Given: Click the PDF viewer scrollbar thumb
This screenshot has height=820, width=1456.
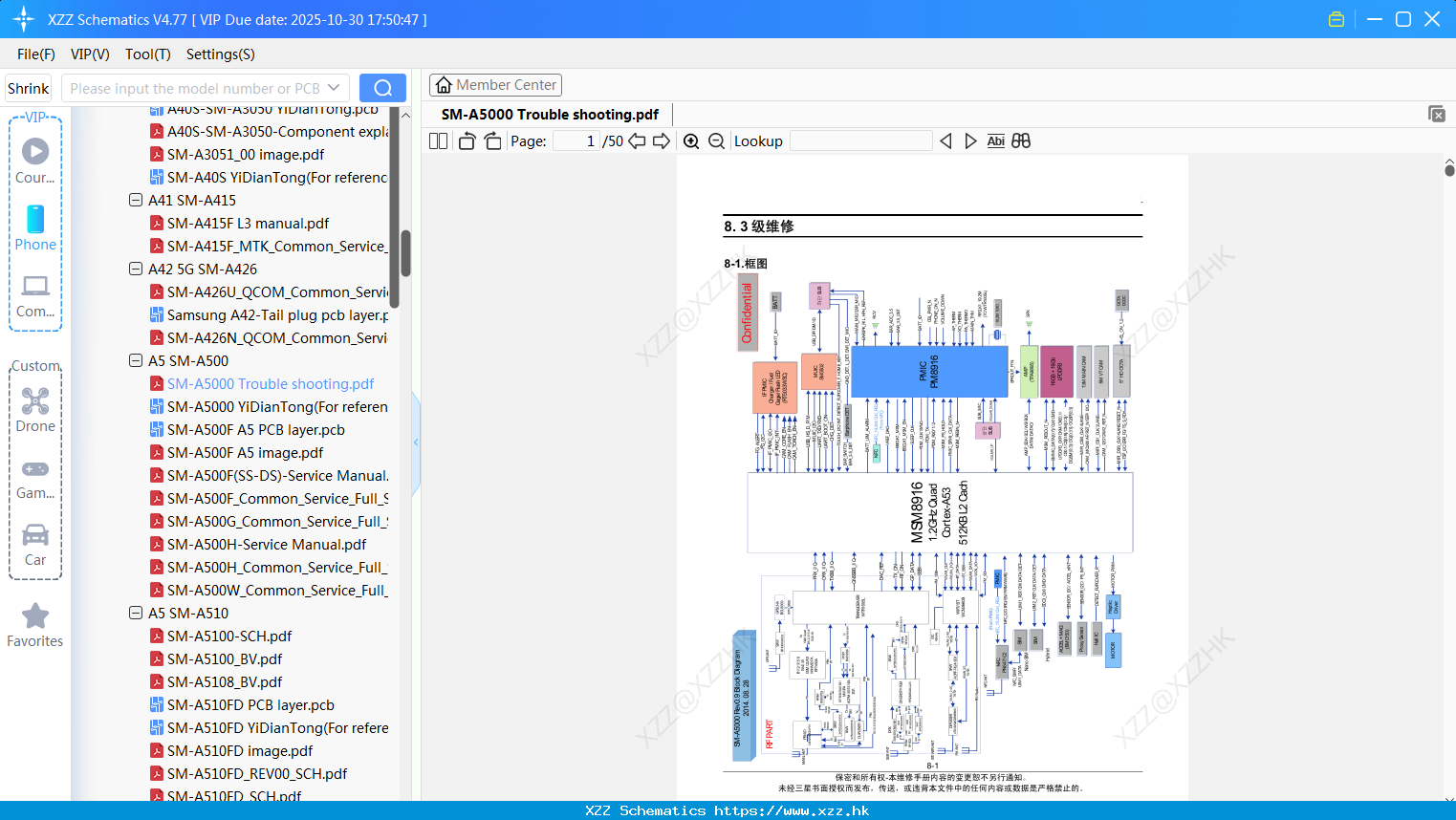Looking at the screenshot, I should point(1449,169).
